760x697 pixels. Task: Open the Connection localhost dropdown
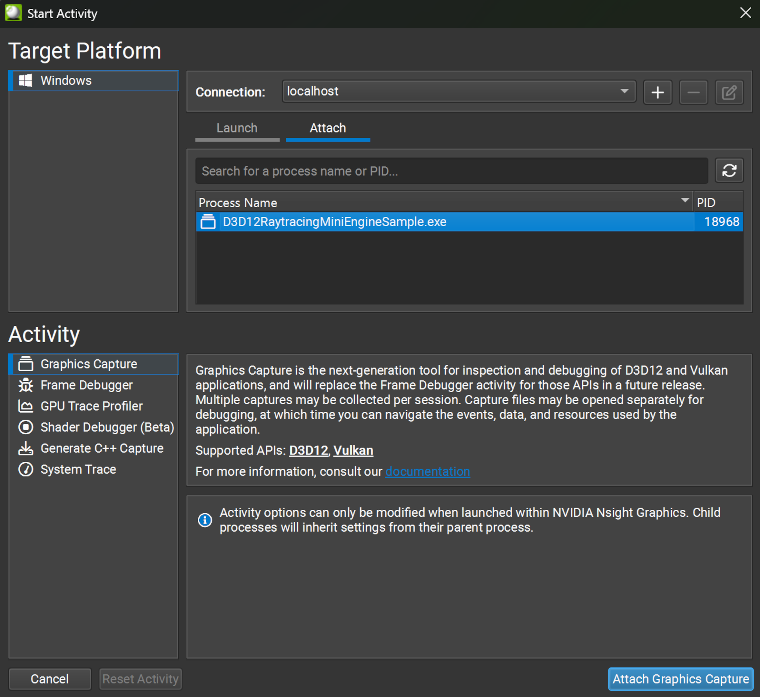coord(458,91)
